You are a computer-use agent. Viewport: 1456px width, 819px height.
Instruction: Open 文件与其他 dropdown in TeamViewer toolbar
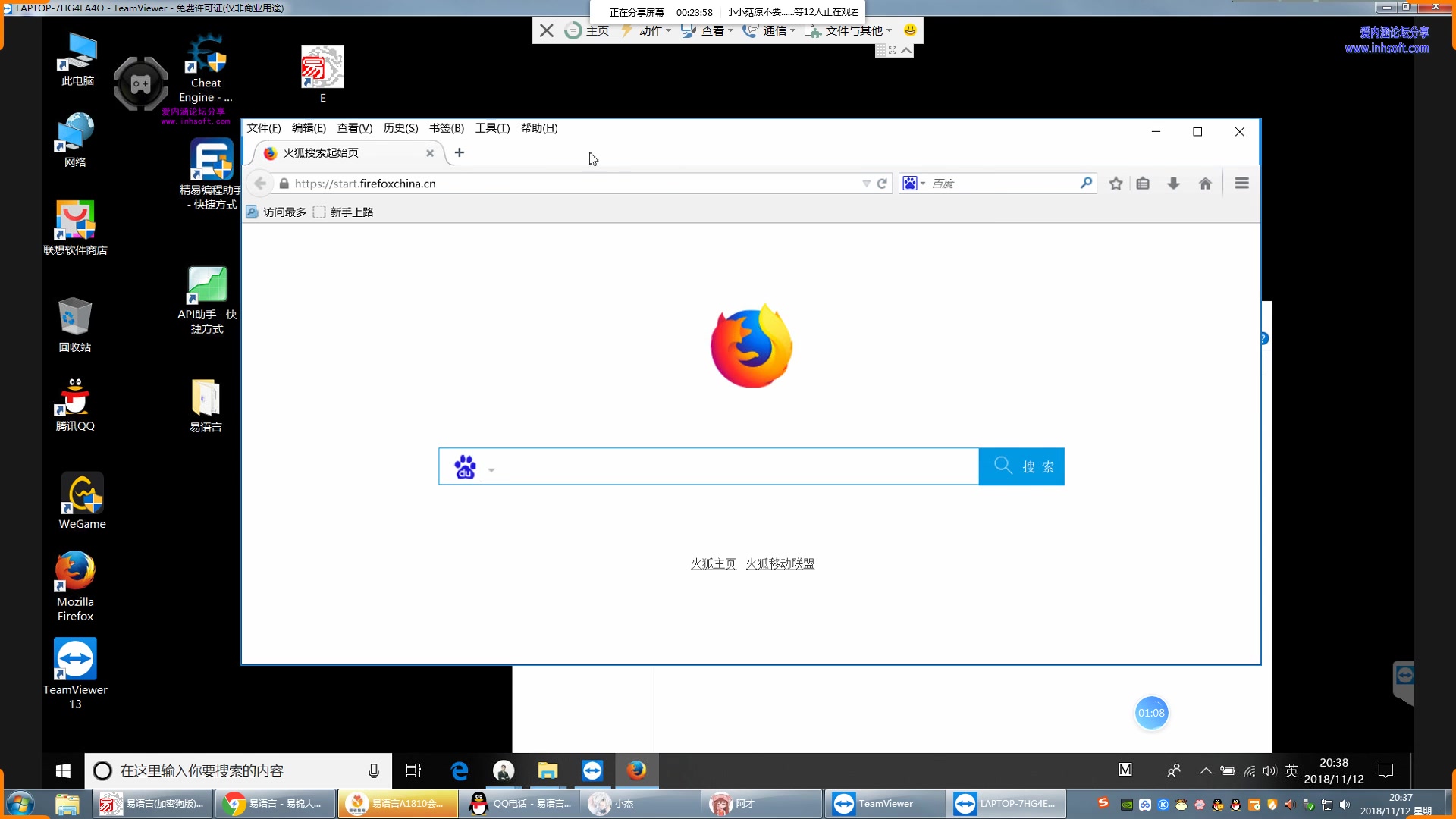coord(849,30)
